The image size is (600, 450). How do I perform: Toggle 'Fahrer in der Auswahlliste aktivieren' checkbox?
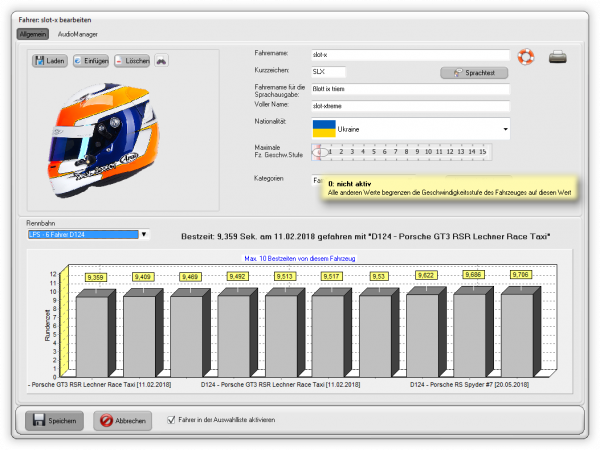tap(171, 420)
